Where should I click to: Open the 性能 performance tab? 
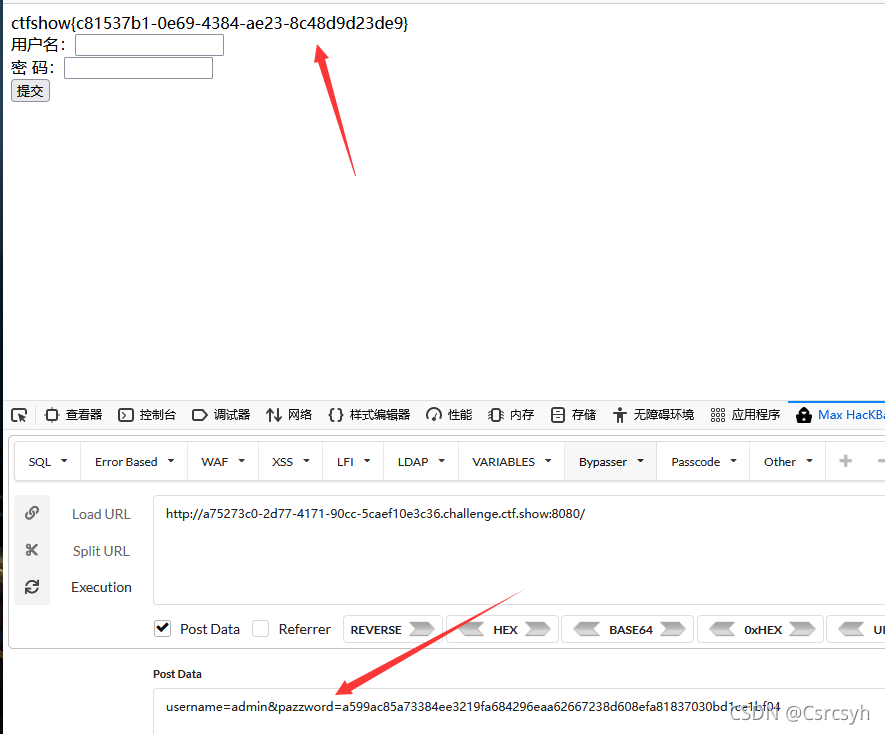click(449, 415)
